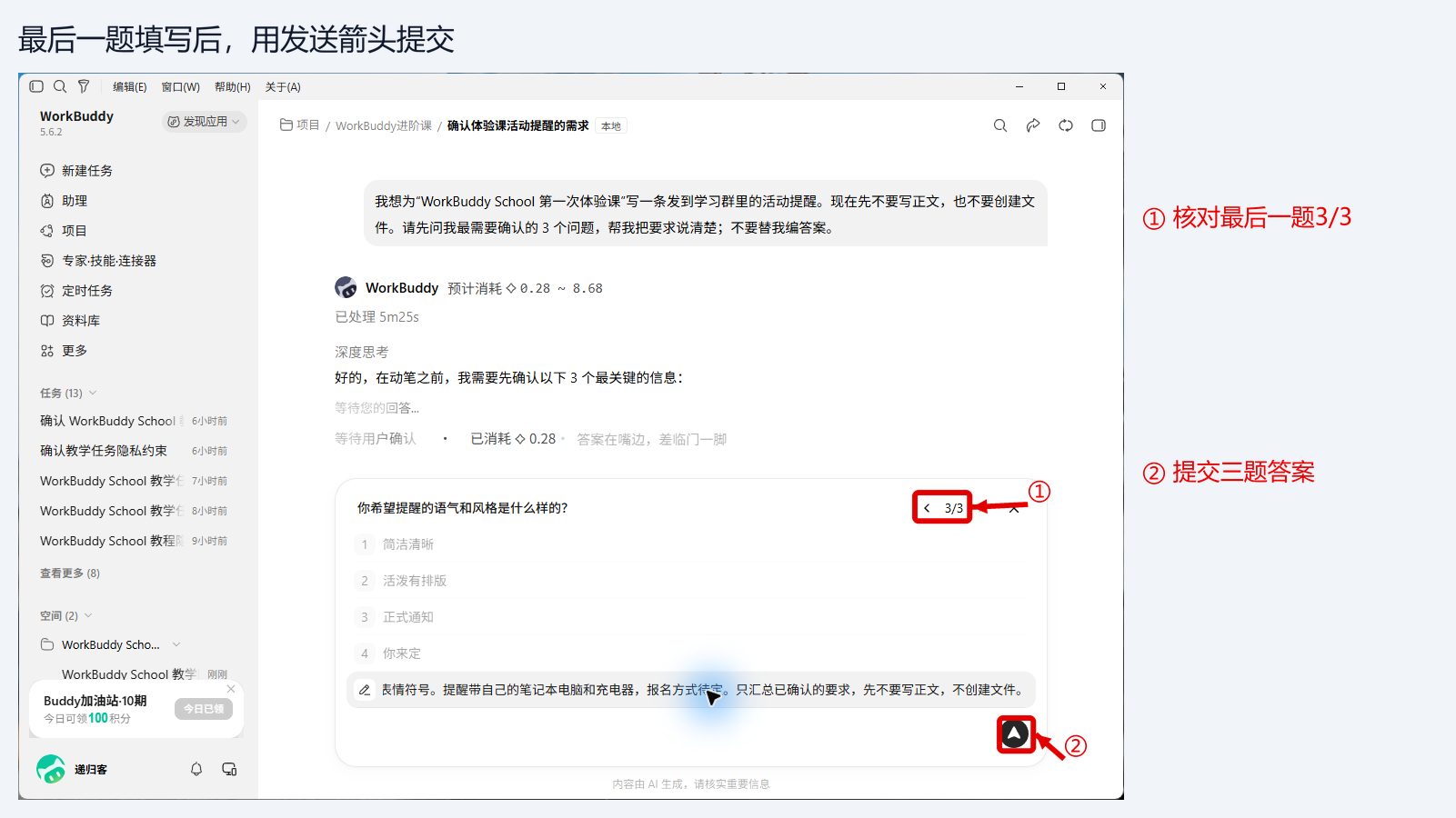Submit answers with the send arrow button

tap(1015, 734)
